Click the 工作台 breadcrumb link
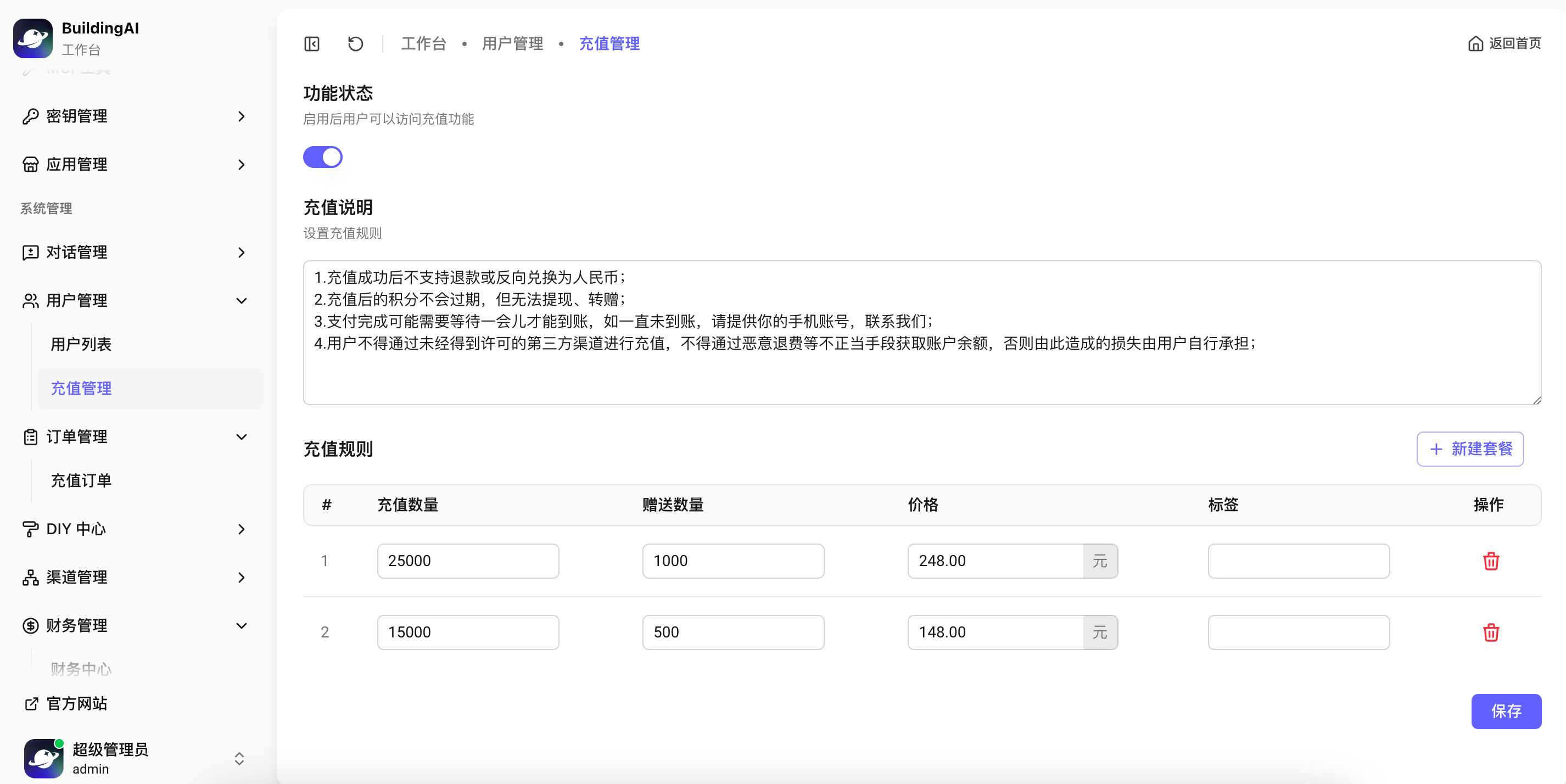This screenshot has height=784, width=1566. (x=423, y=44)
